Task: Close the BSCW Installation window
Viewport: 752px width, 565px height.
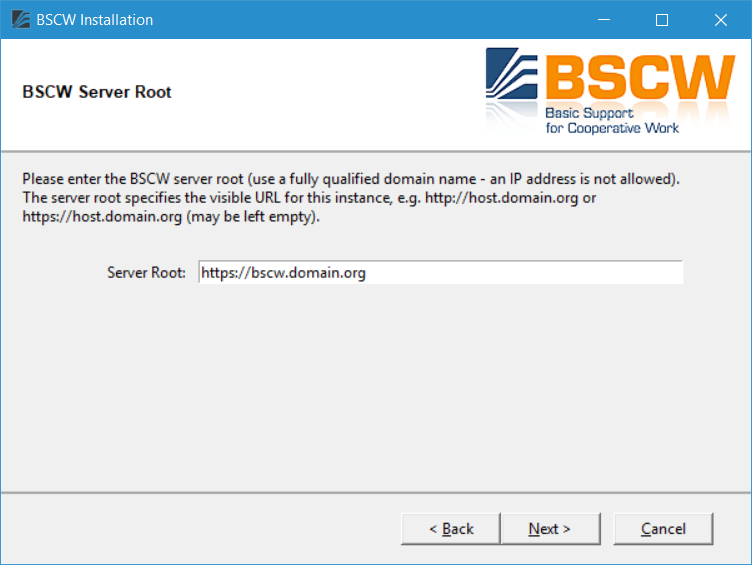Action: pos(720,20)
